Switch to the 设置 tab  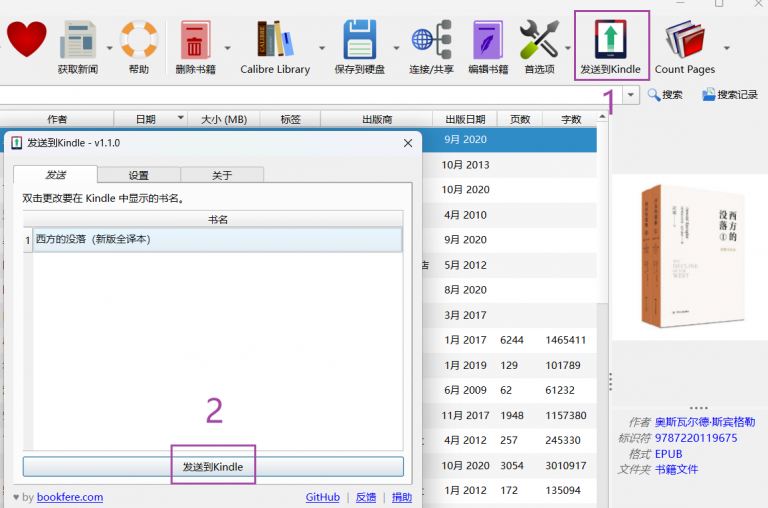[x=139, y=175]
